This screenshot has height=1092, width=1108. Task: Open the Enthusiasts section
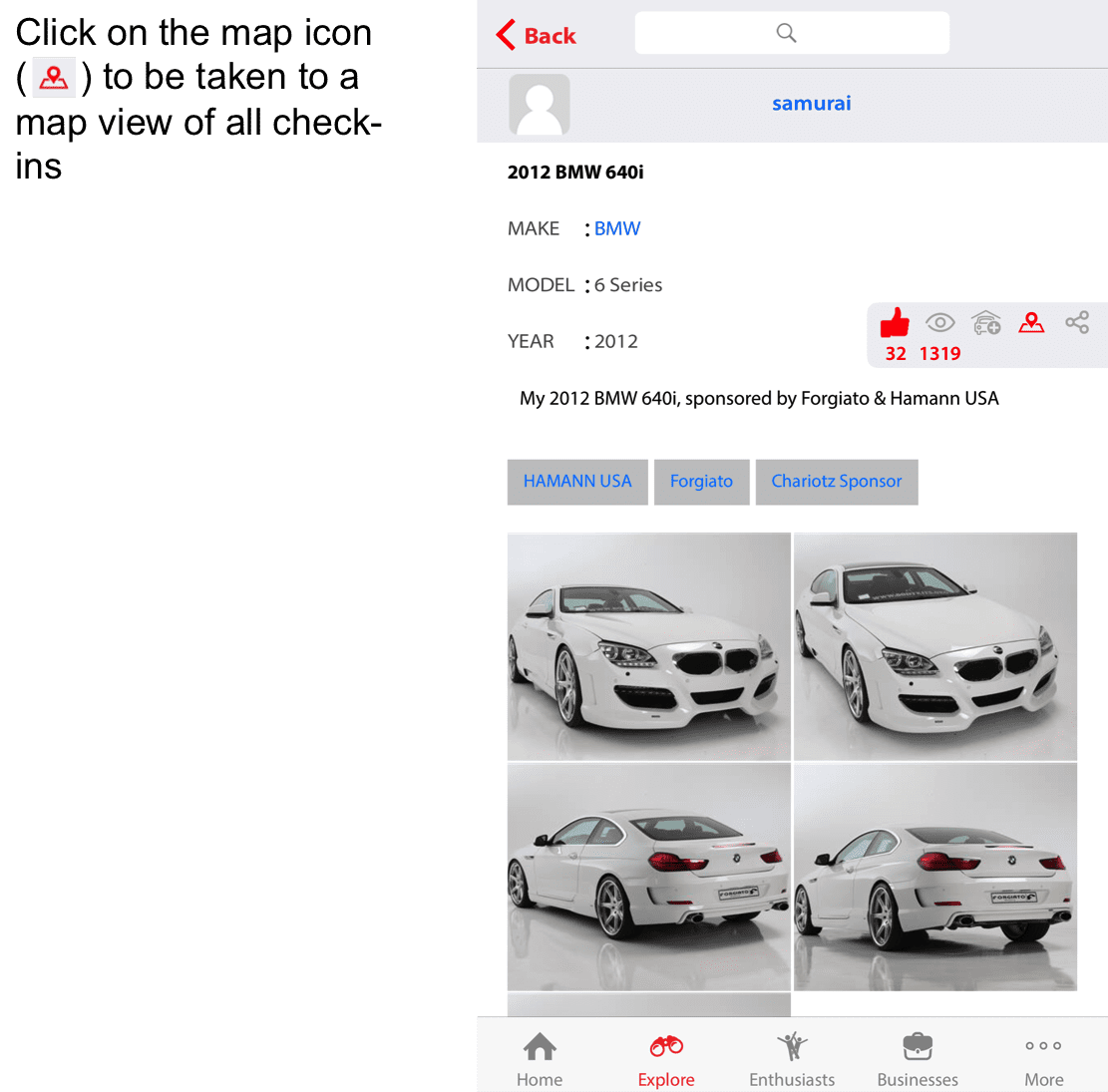[792, 1047]
